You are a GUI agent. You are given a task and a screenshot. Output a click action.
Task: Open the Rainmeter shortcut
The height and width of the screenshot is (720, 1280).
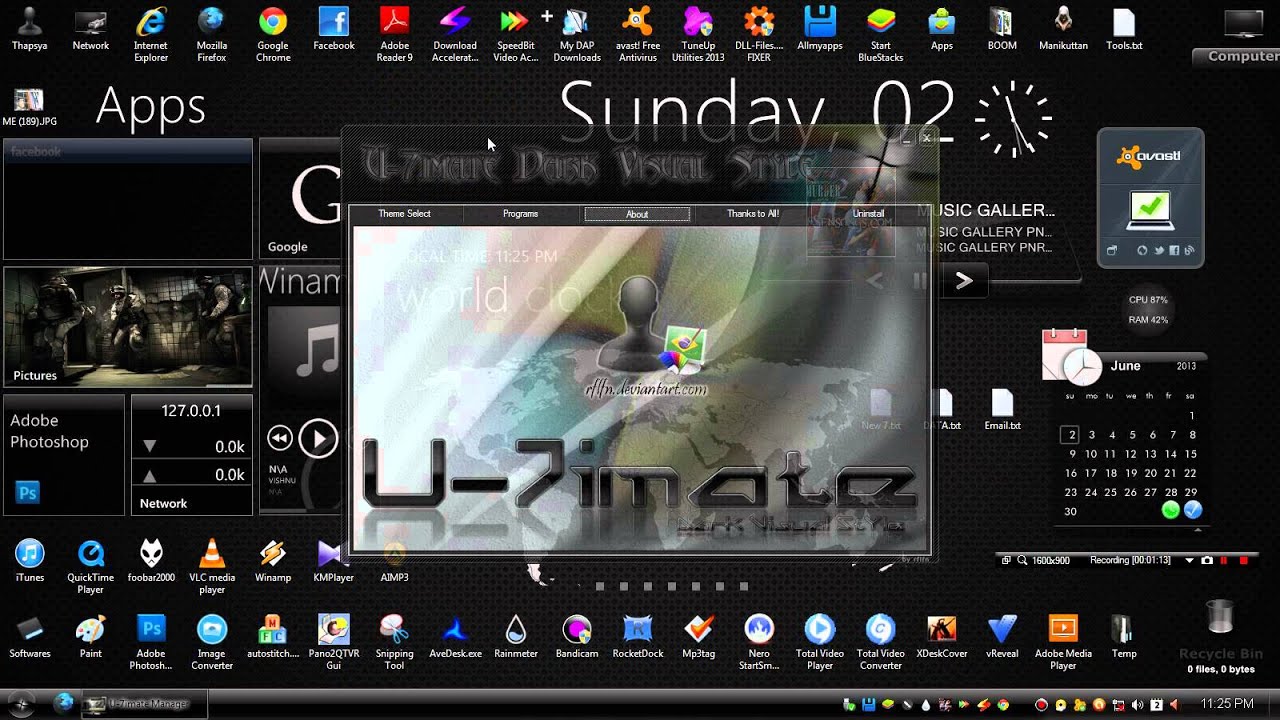point(516,637)
